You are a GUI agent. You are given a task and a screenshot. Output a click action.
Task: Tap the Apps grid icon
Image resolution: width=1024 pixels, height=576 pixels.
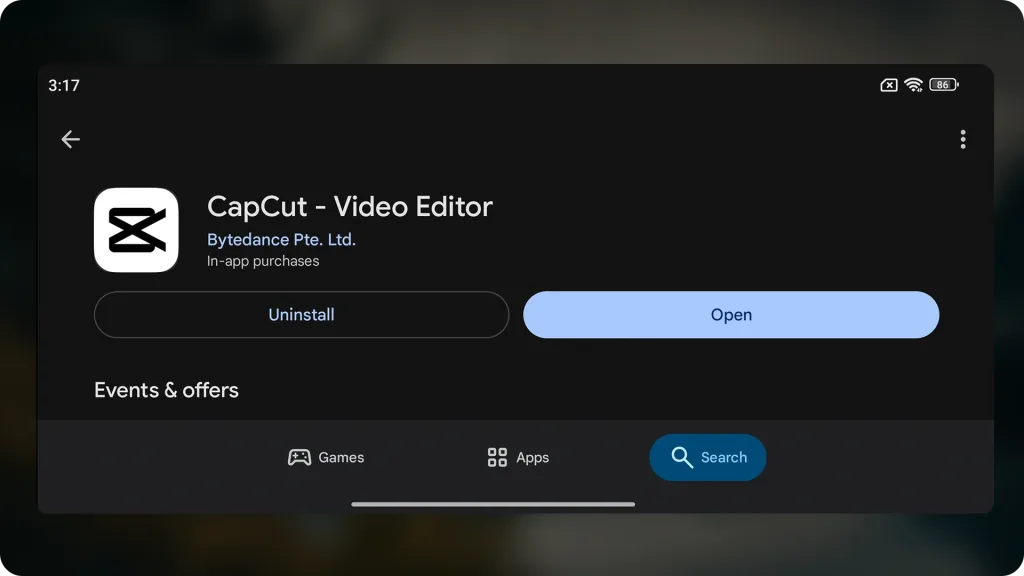coord(497,457)
